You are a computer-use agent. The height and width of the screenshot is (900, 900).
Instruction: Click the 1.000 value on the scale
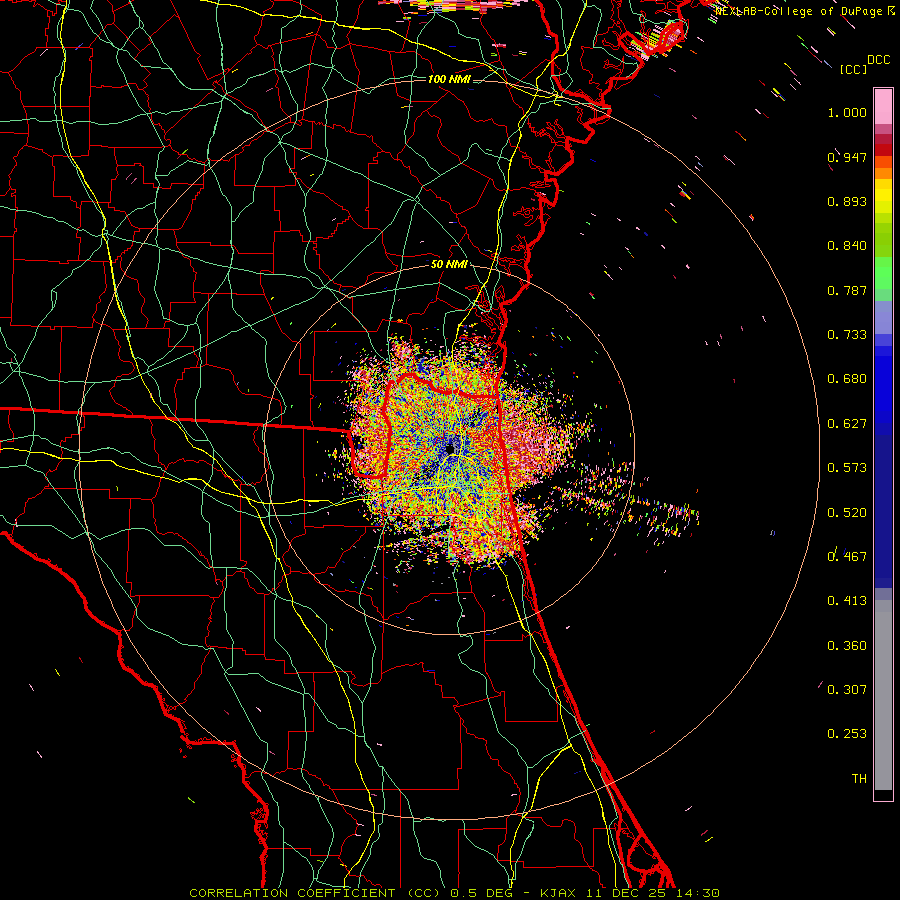tap(847, 112)
